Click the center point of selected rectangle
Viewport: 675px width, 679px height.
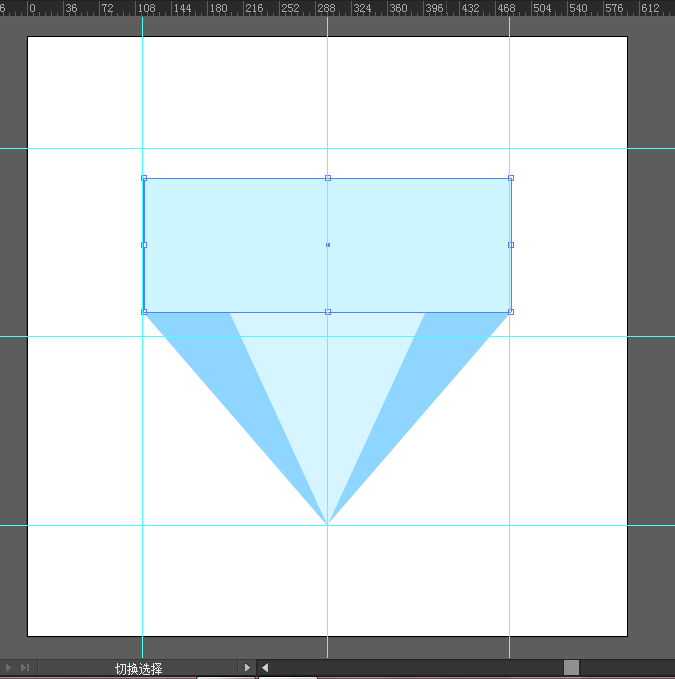328,245
